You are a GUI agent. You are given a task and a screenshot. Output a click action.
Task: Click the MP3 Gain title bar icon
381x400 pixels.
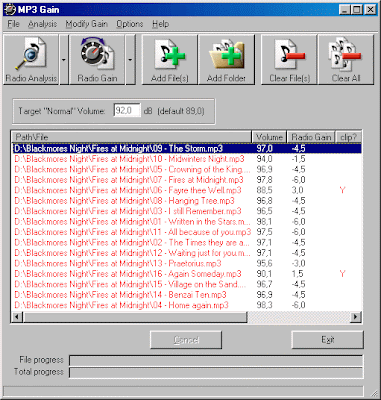(10, 9)
